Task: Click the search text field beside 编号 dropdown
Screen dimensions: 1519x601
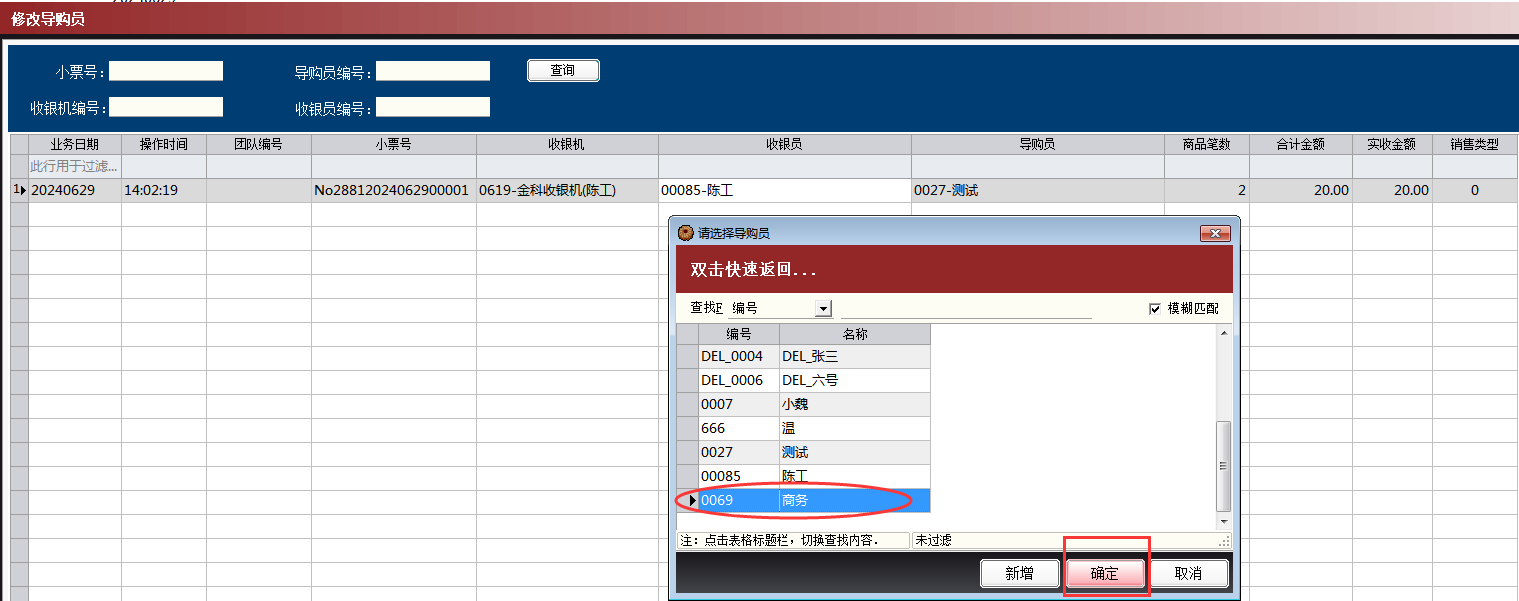Action: pyautogui.click(x=966, y=309)
